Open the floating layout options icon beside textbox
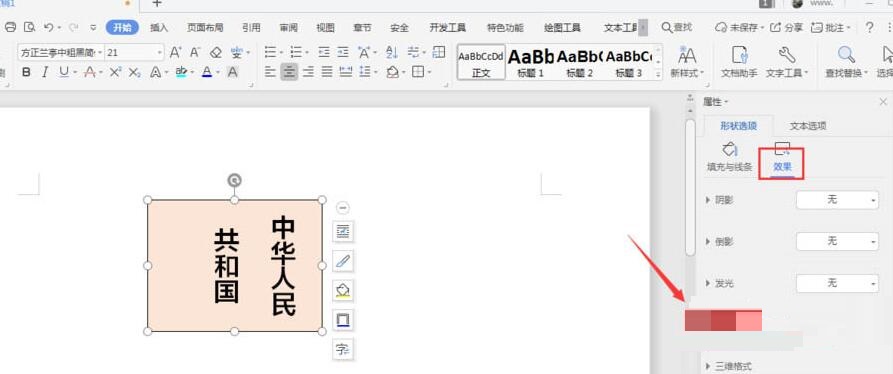 click(343, 232)
